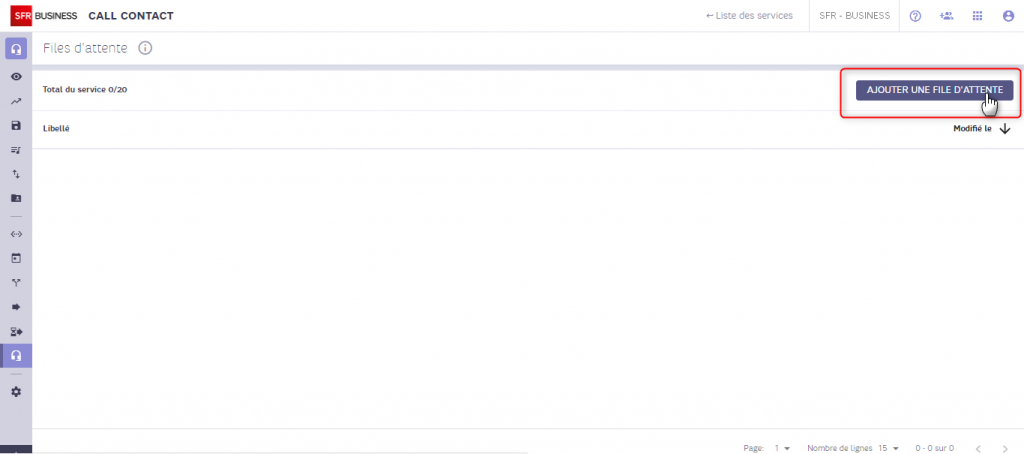This screenshot has width=1024, height=454.
Task: Open the hourglass with arrow icon
Action: (x=16, y=331)
